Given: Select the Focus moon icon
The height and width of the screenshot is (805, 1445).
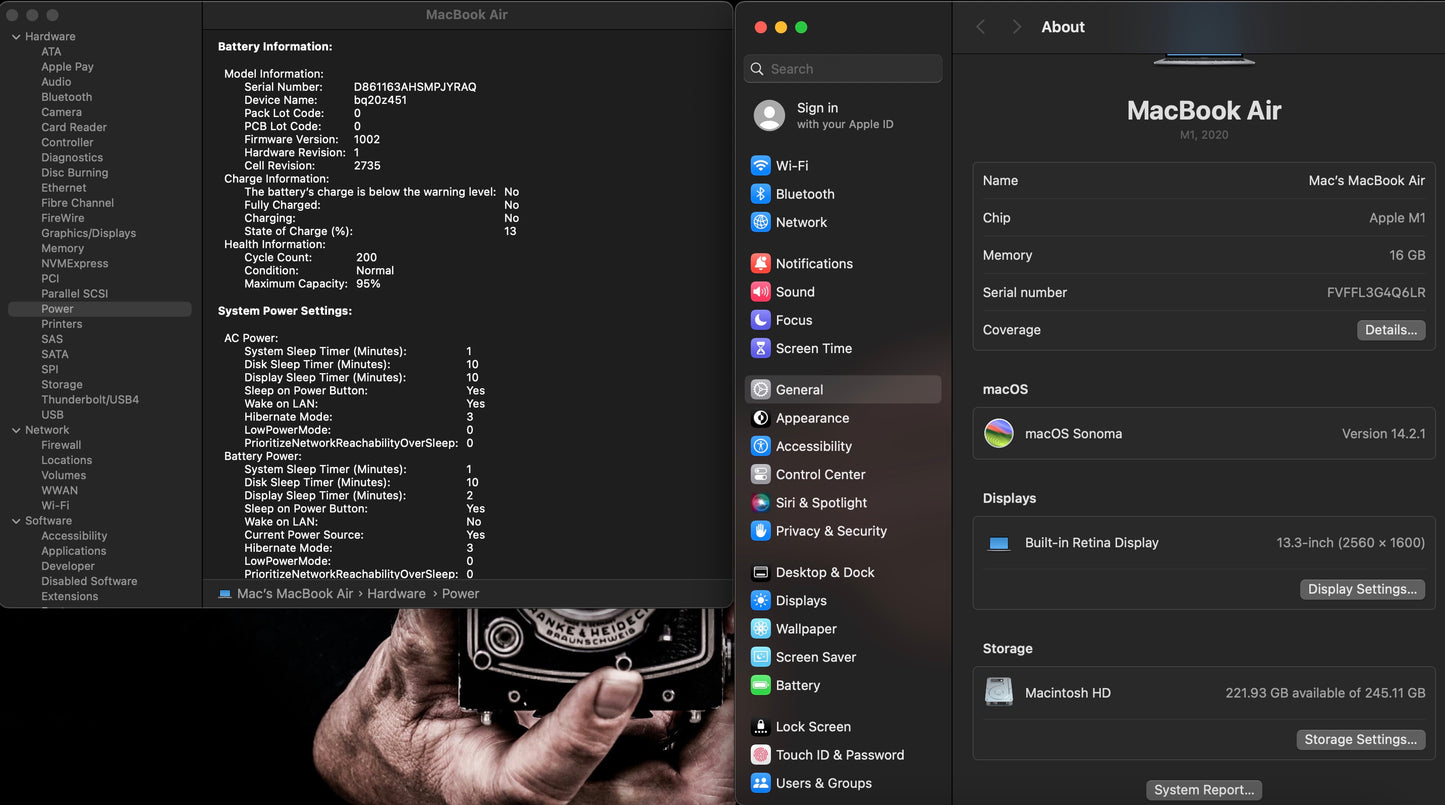Looking at the screenshot, I should coord(760,320).
